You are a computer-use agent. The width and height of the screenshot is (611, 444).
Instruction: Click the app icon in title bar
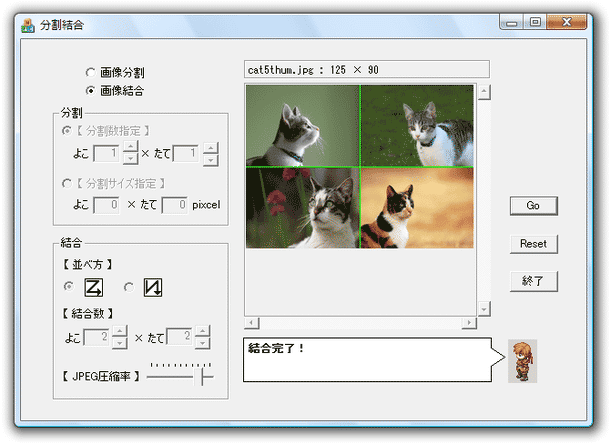coord(28,25)
